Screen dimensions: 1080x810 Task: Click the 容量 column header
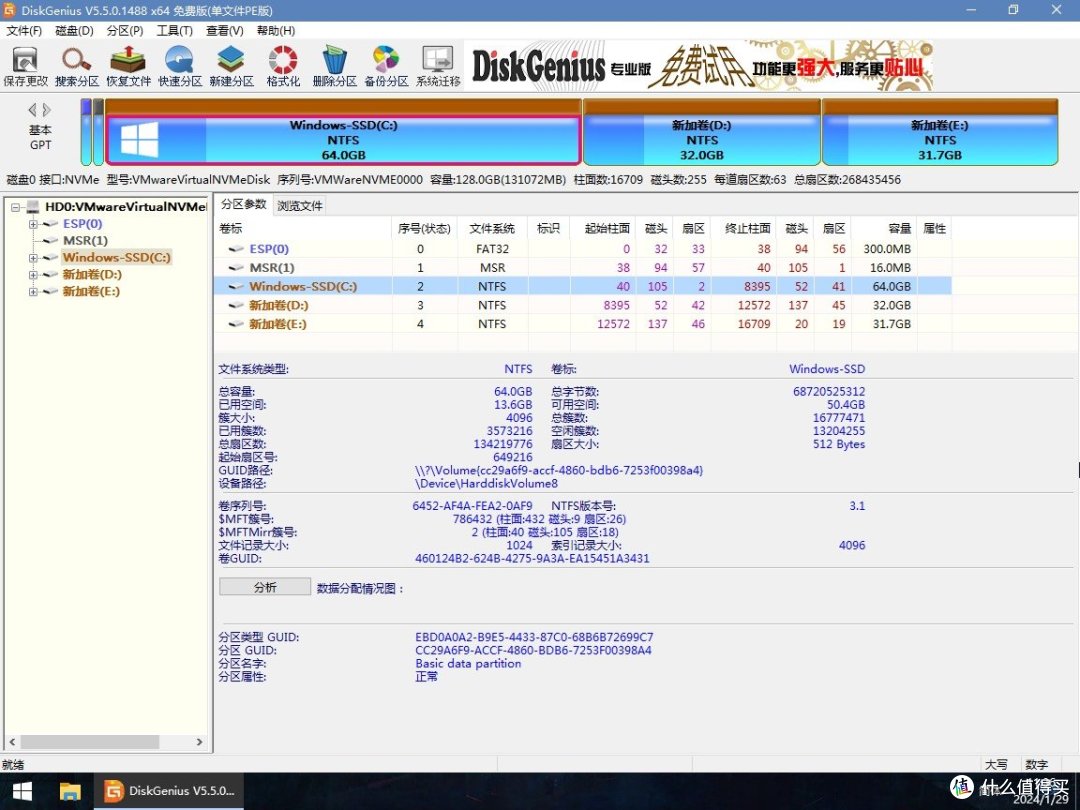click(x=884, y=229)
